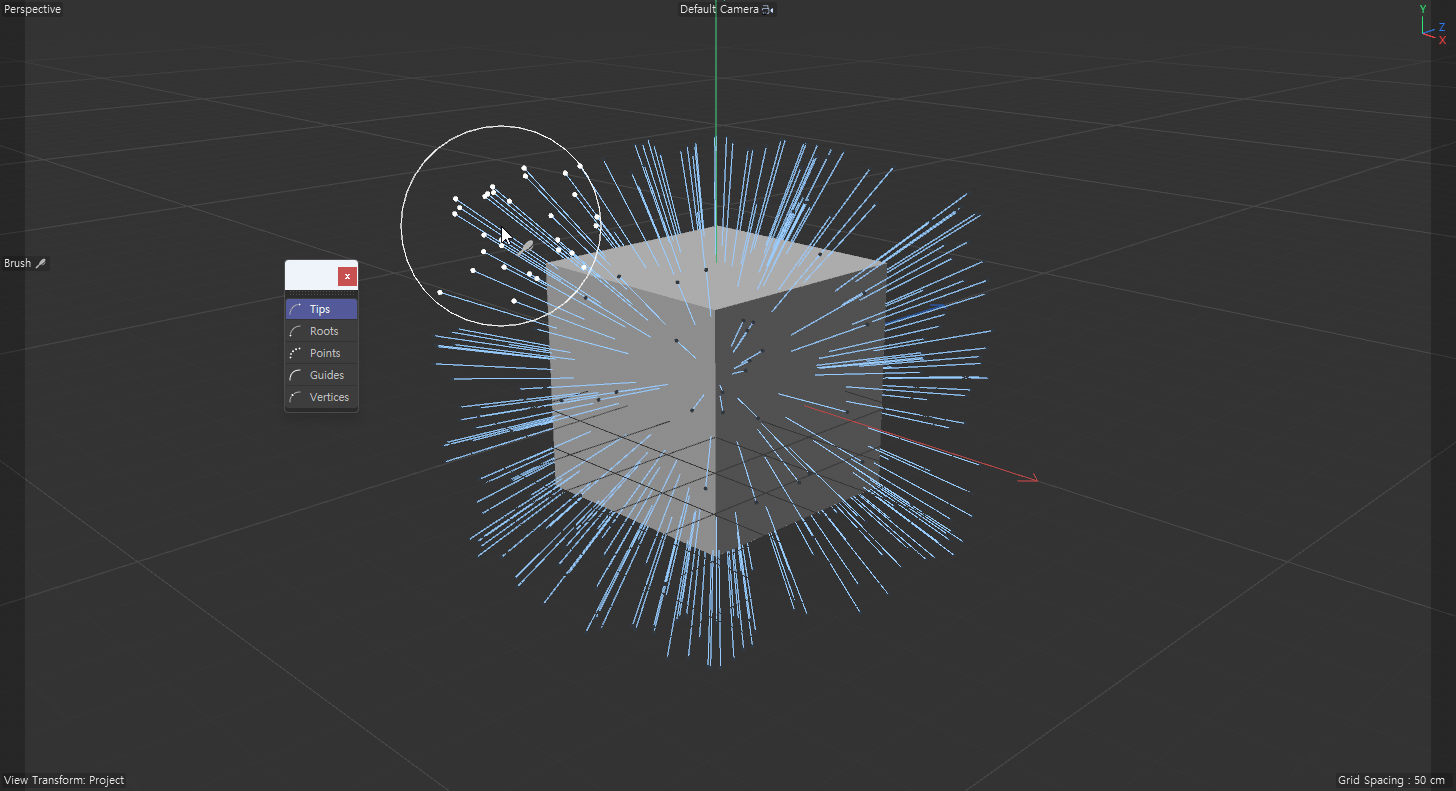Switch selection mode to Points
Image resolution: width=1456 pixels, height=791 pixels.
[324, 353]
